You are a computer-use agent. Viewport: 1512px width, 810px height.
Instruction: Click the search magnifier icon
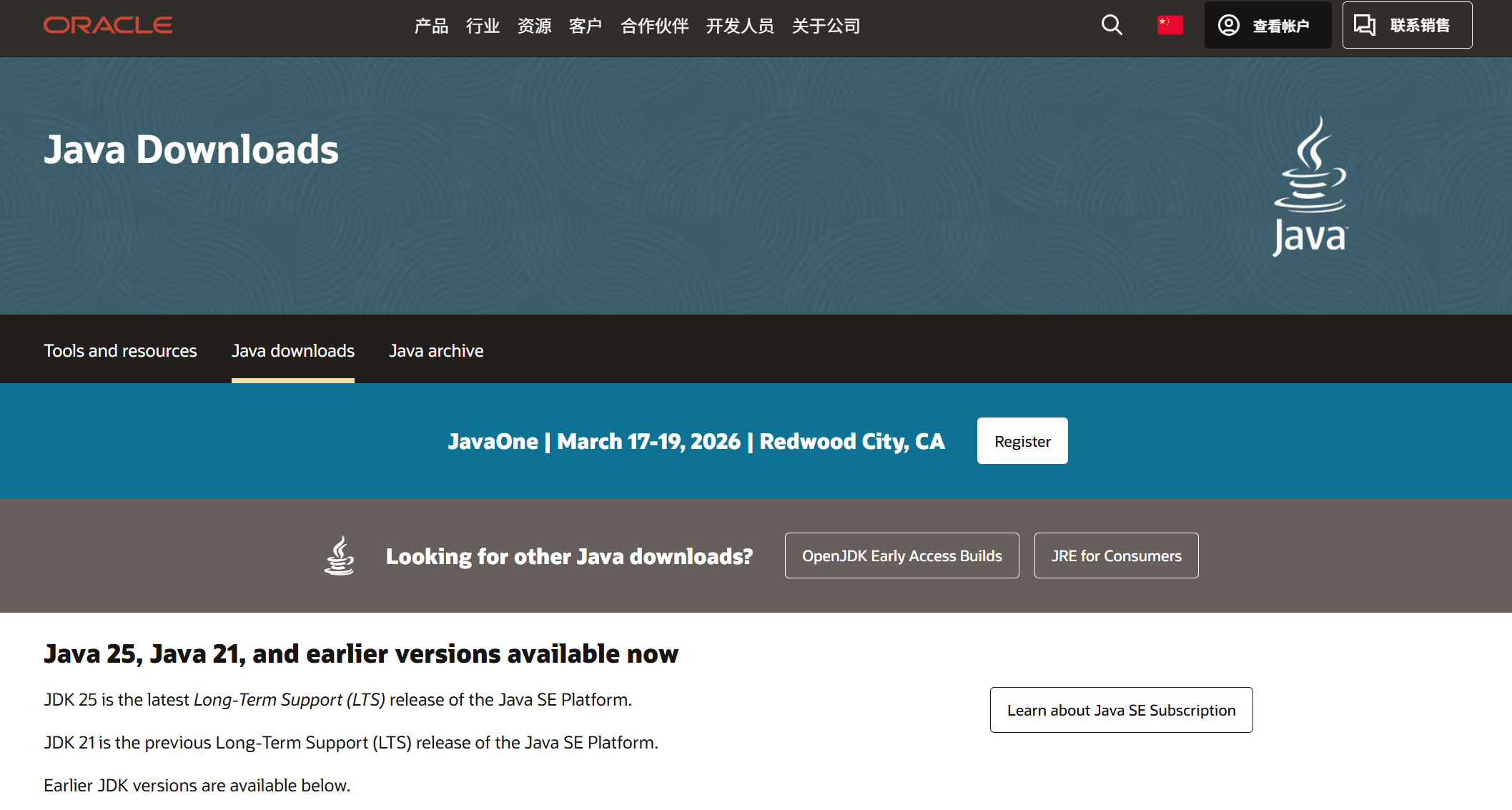point(1111,24)
